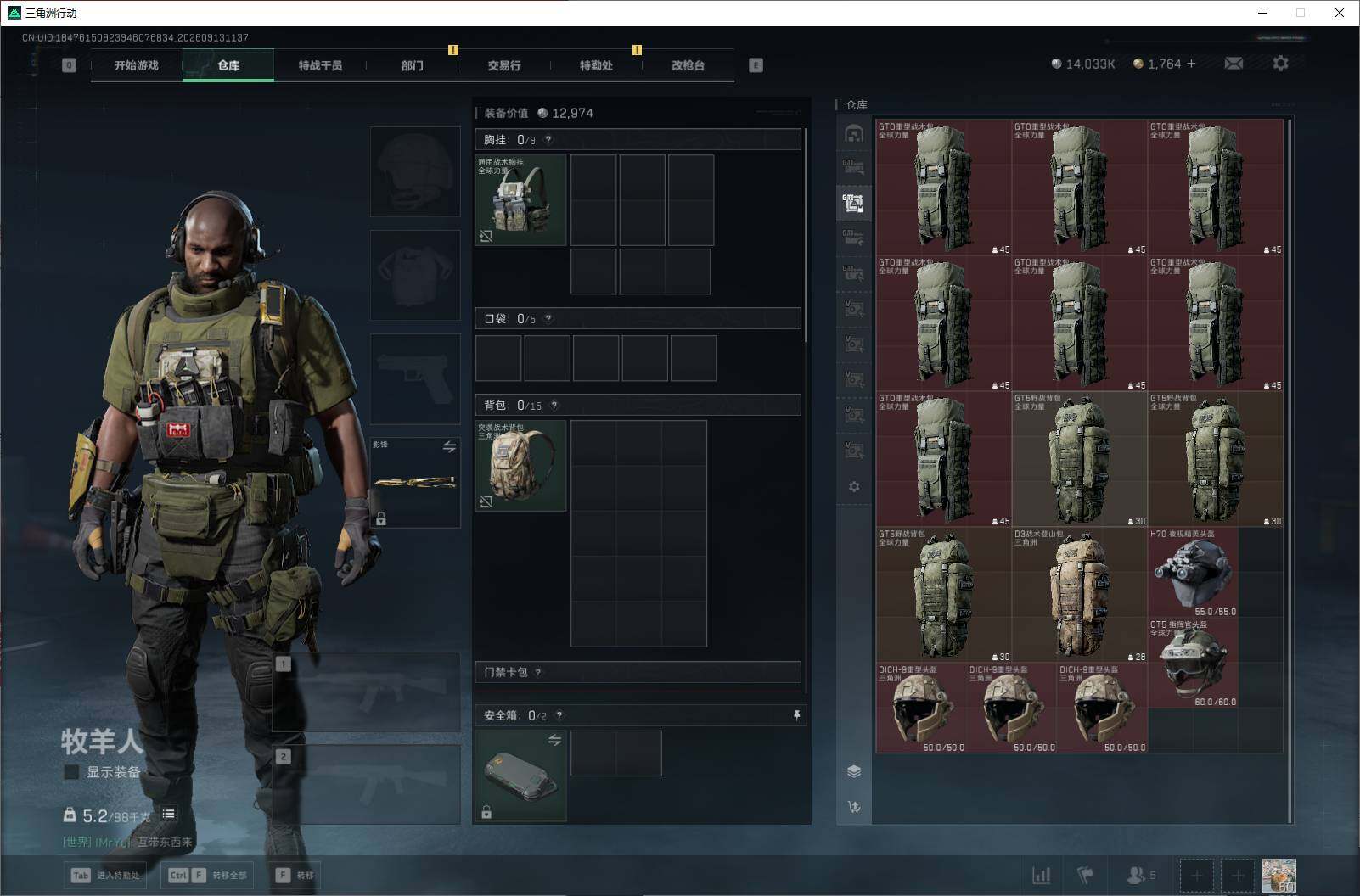
Task: Select the GT5 指挥官头盔 in warehouse
Action: pos(1193,663)
